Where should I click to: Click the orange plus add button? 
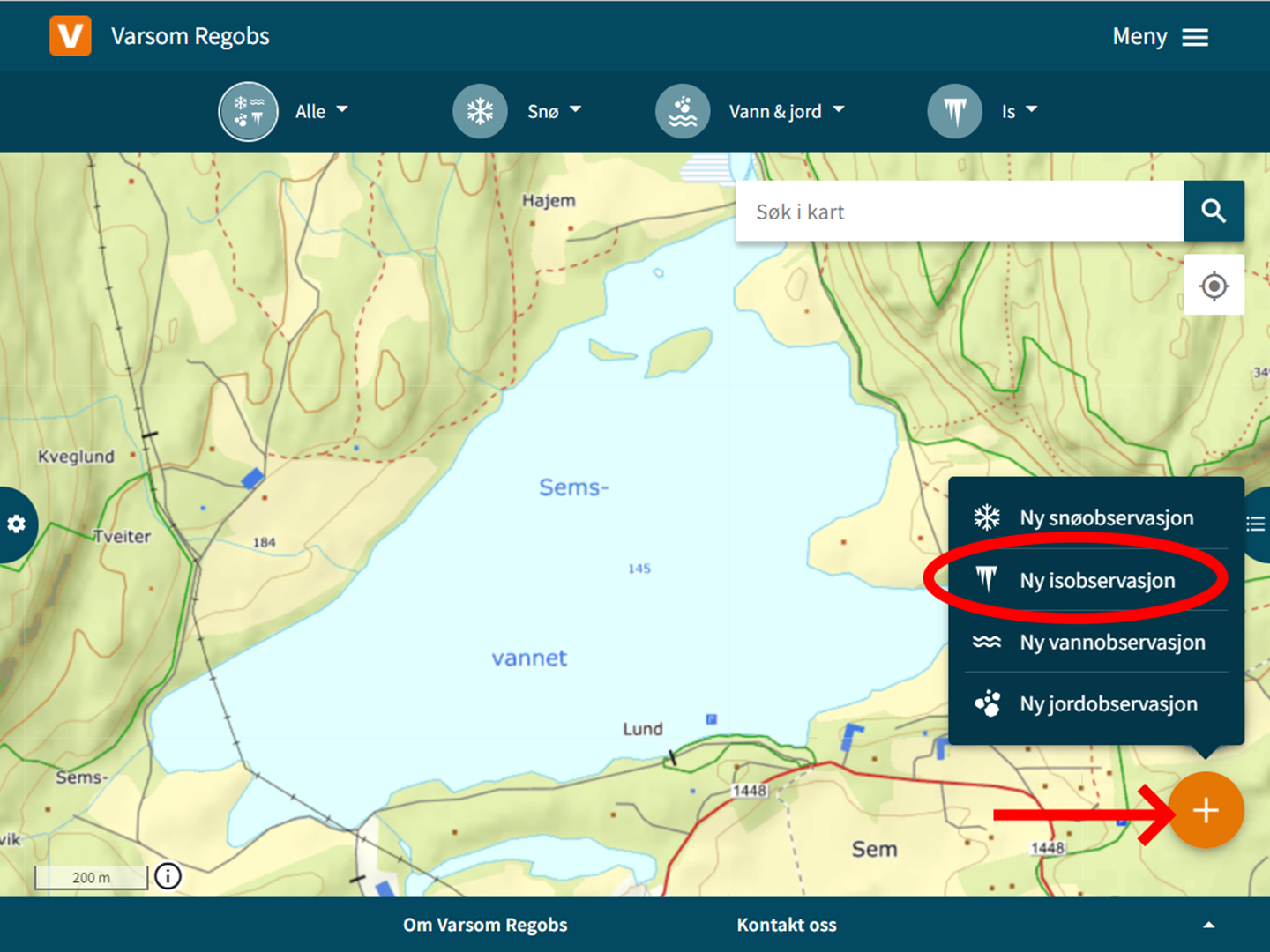point(1206,810)
